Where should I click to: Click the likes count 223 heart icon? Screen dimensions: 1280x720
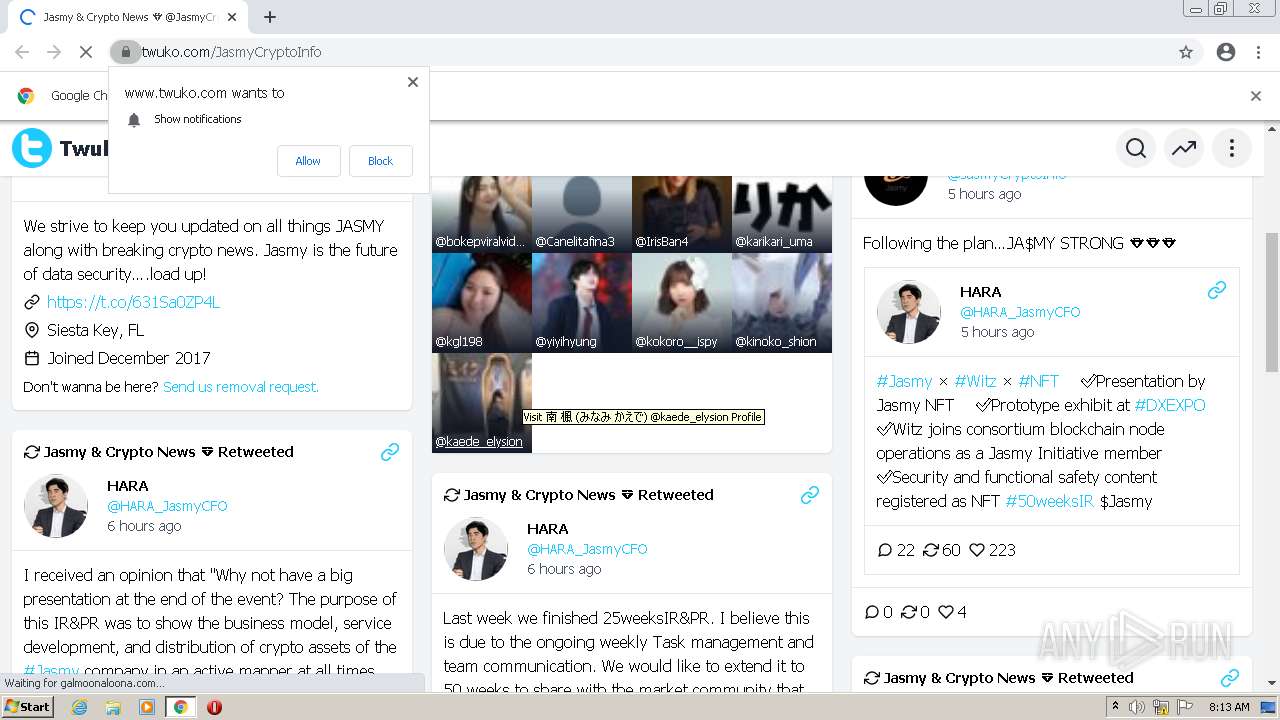point(977,550)
